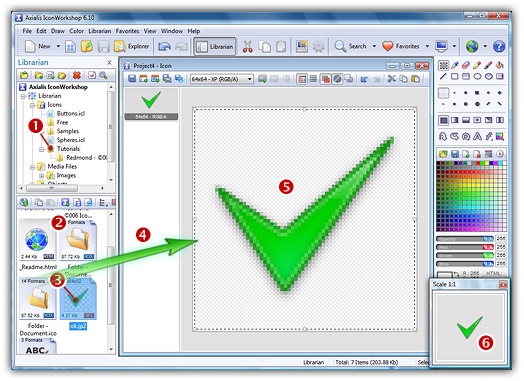Image resolution: width=524 pixels, height=381 pixels.
Task: Click the red delete icon in Librarian toolbar
Action: pyautogui.click(x=77, y=75)
